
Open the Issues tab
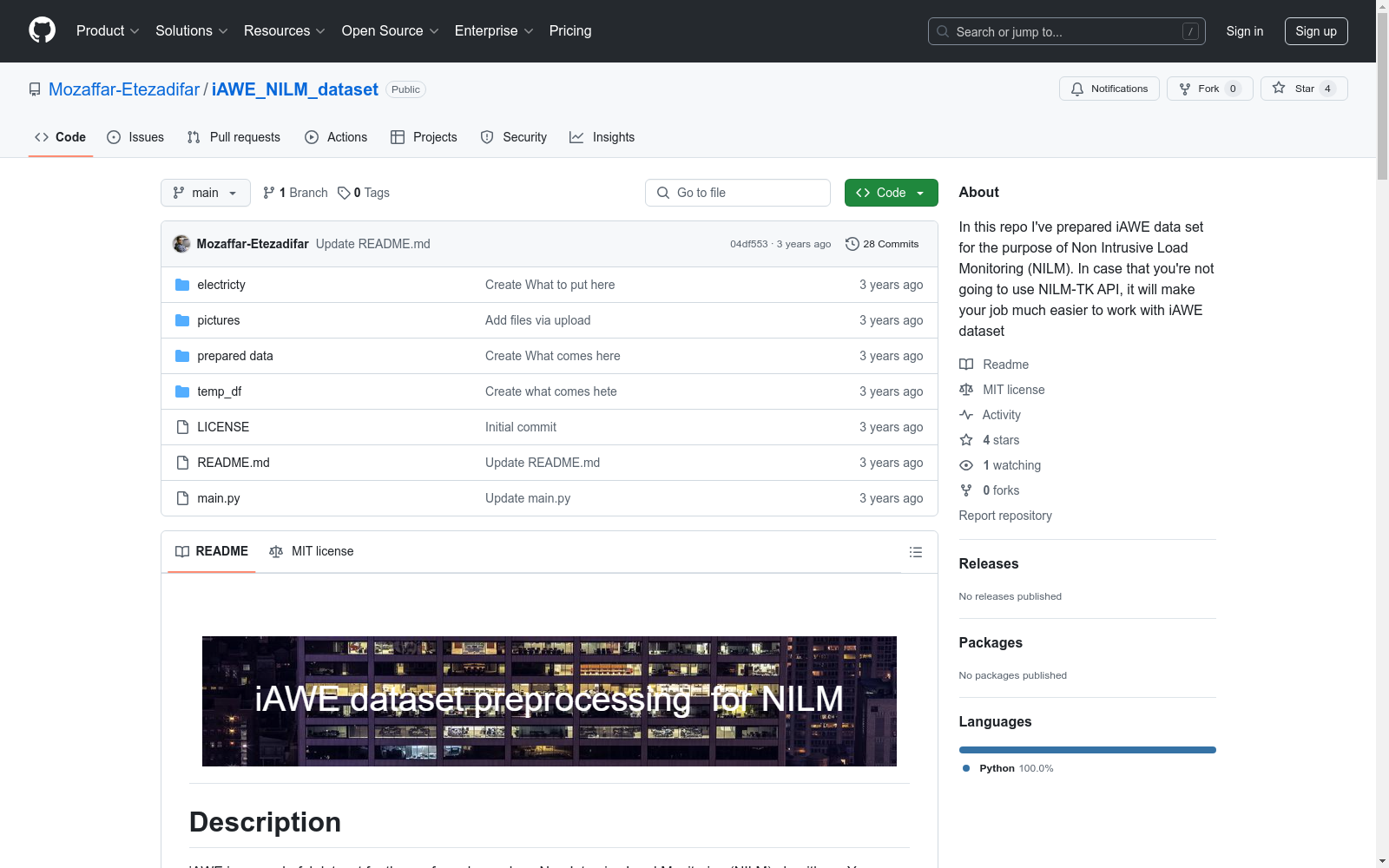(135, 137)
